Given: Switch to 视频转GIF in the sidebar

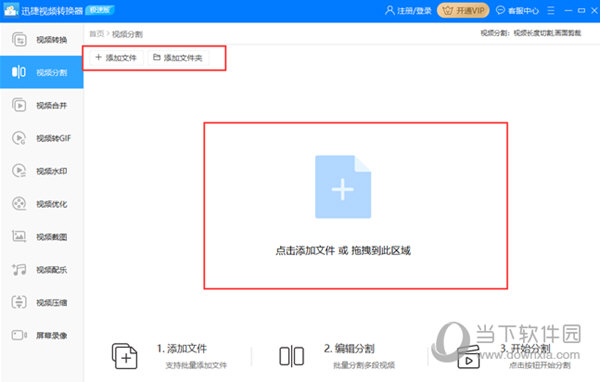Looking at the screenshot, I should tap(42, 138).
